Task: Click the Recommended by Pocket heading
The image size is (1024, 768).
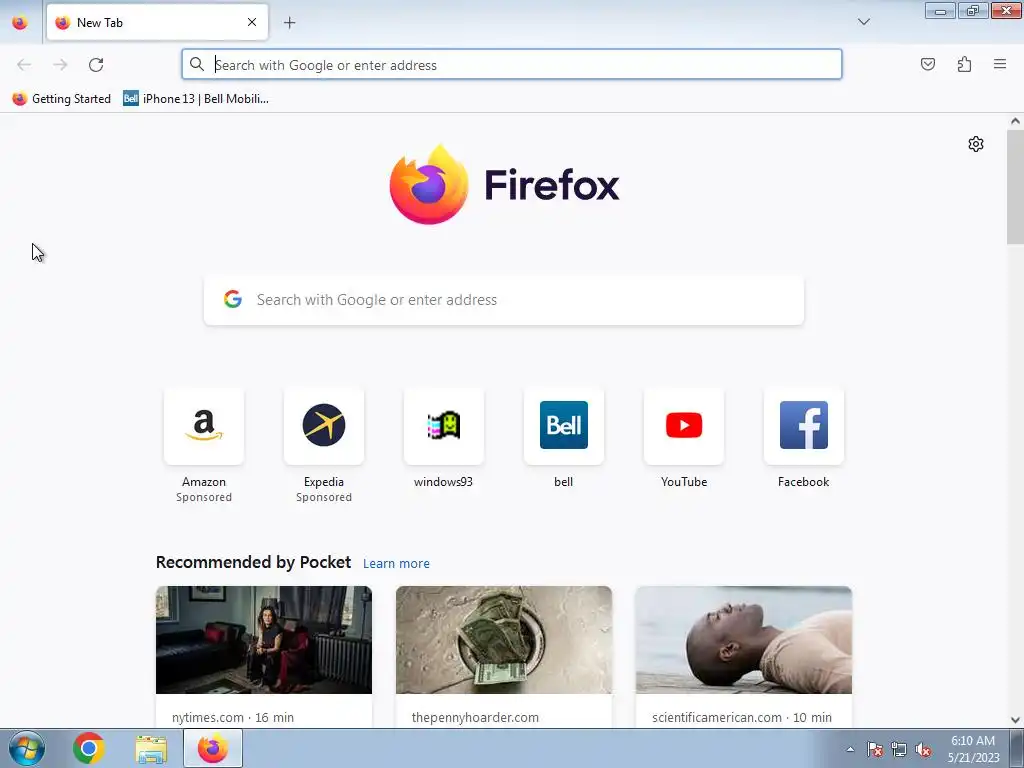Action: coord(253,562)
